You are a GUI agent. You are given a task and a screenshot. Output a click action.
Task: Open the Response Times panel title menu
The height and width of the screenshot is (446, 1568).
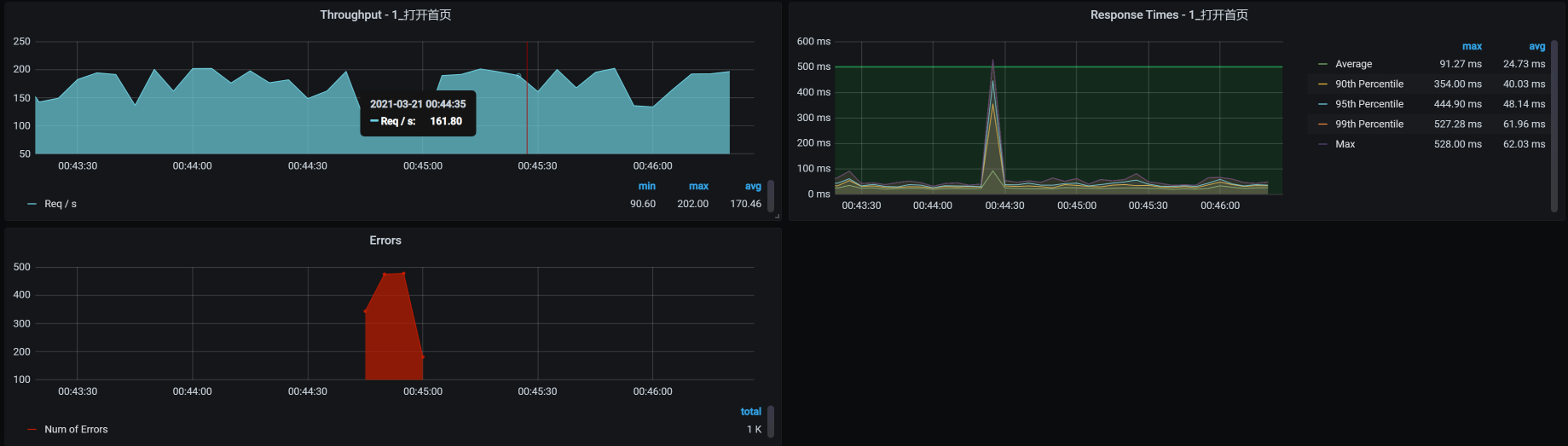tap(1168, 14)
